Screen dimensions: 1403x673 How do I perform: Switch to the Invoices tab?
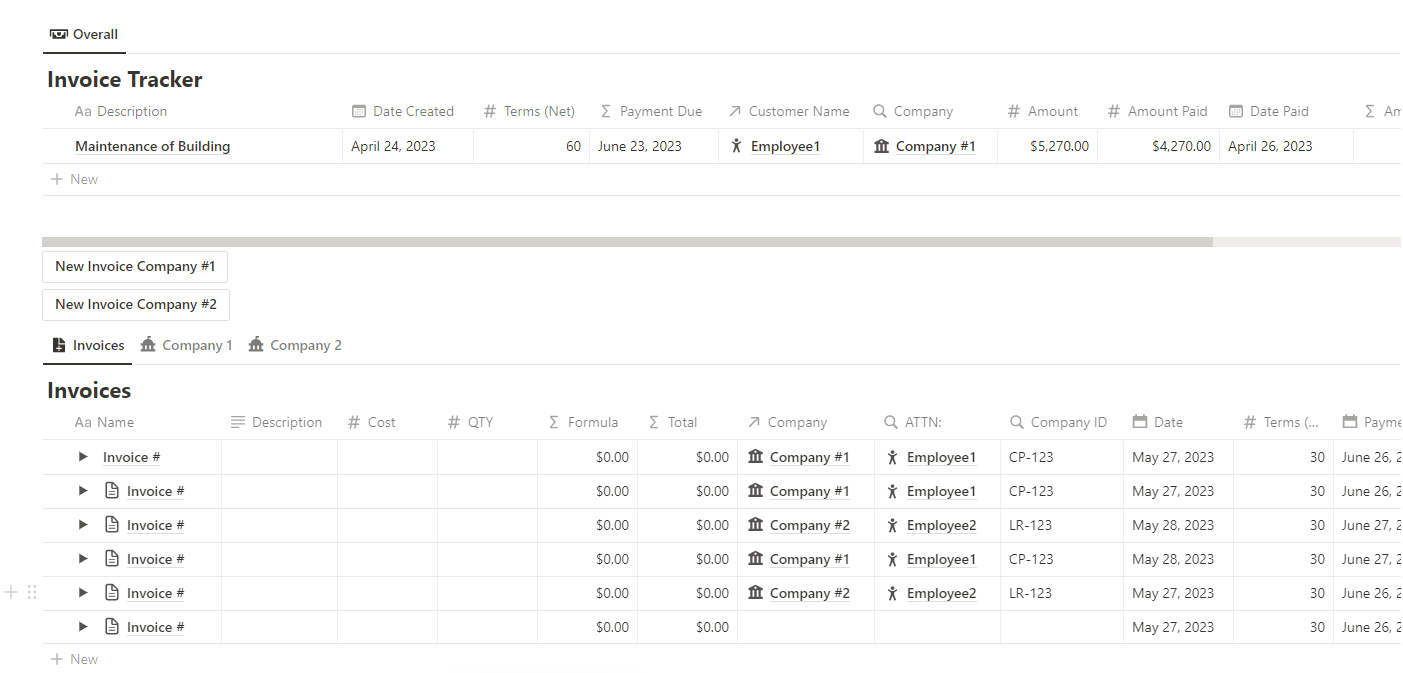tap(88, 345)
